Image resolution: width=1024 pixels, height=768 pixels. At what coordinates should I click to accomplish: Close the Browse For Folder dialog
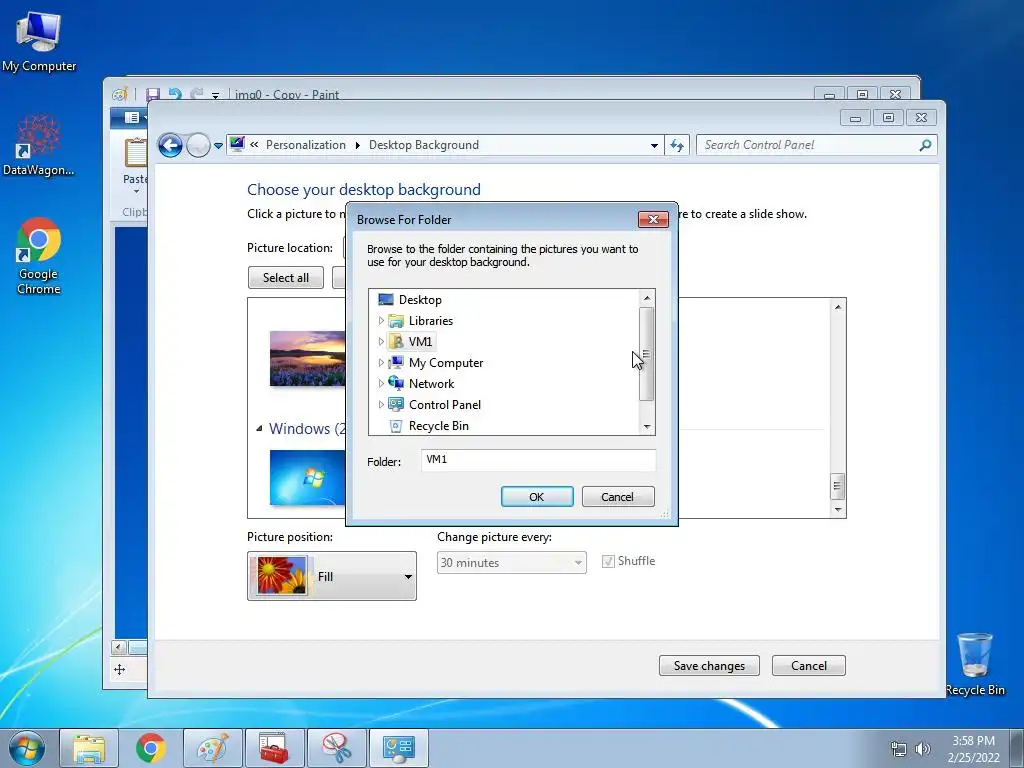[653, 219]
